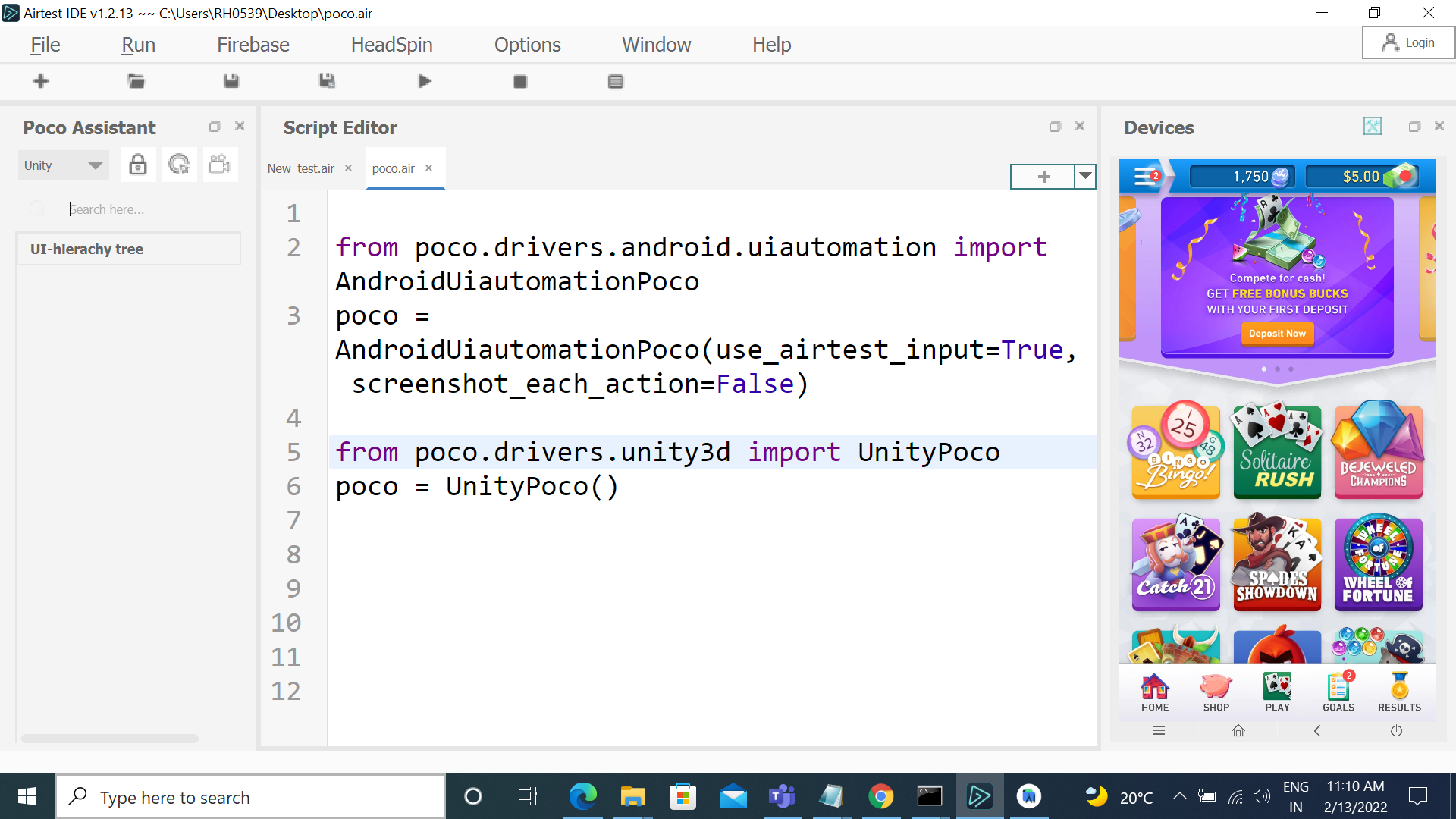Image resolution: width=1456 pixels, height=819 pixels.
Task: Click the Login button
Action: [x=1408, y=42]
